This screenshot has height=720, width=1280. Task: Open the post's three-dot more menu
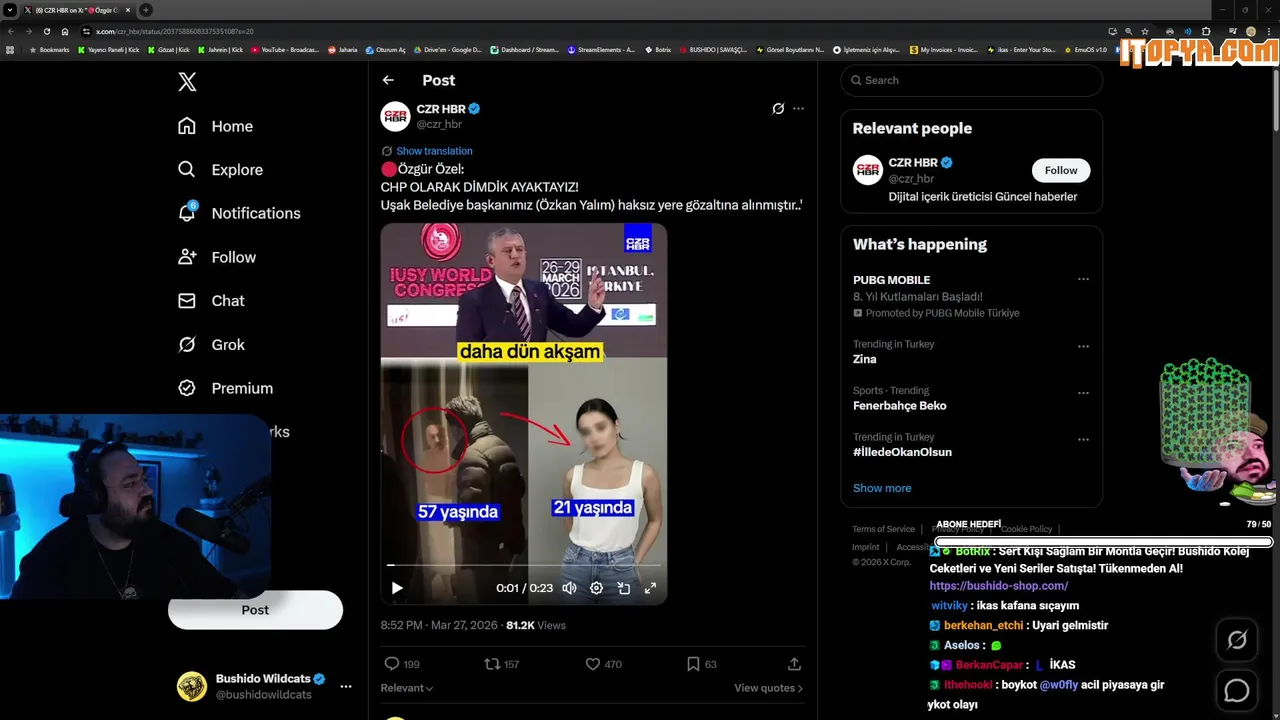798,109
